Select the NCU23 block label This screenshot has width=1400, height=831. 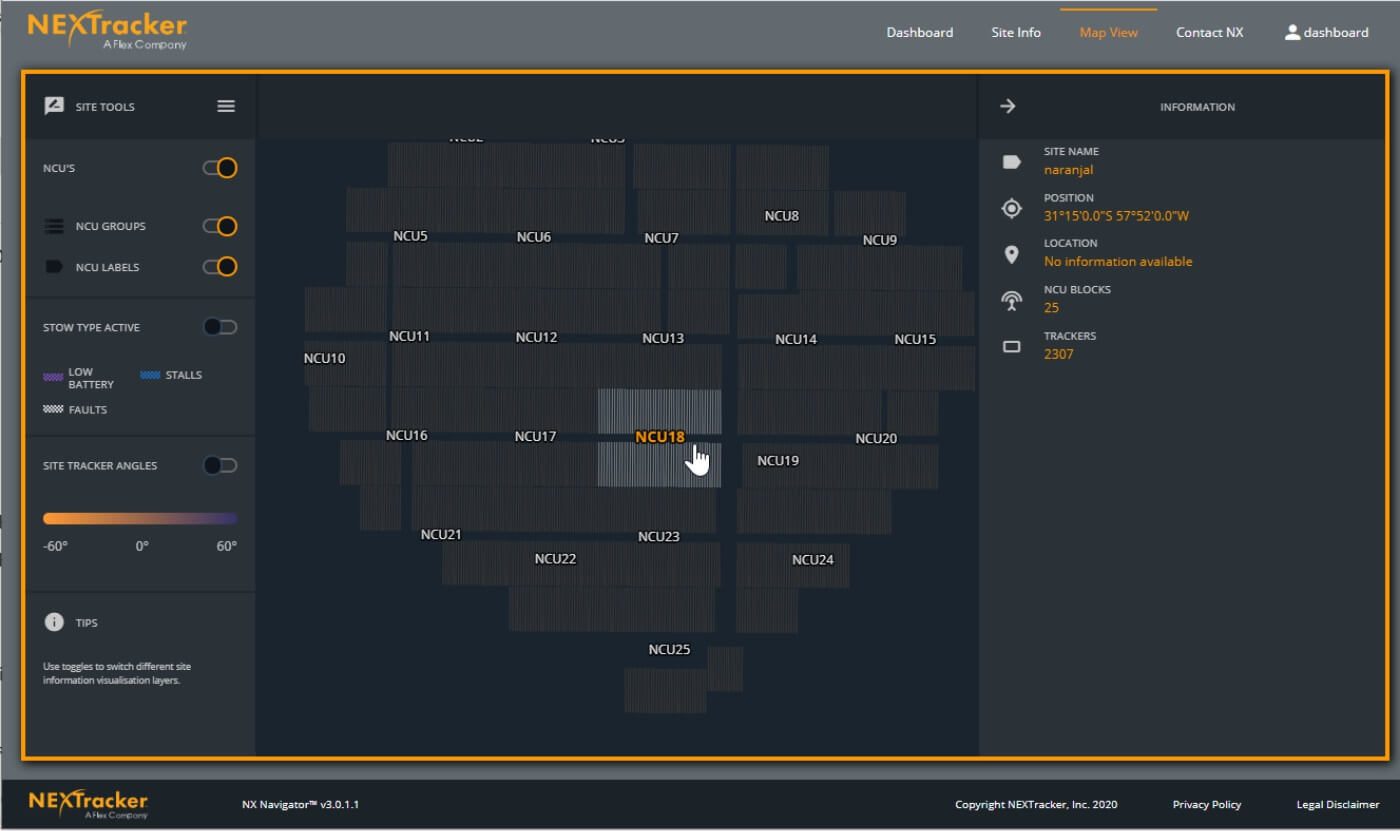(x=659, y=536)
